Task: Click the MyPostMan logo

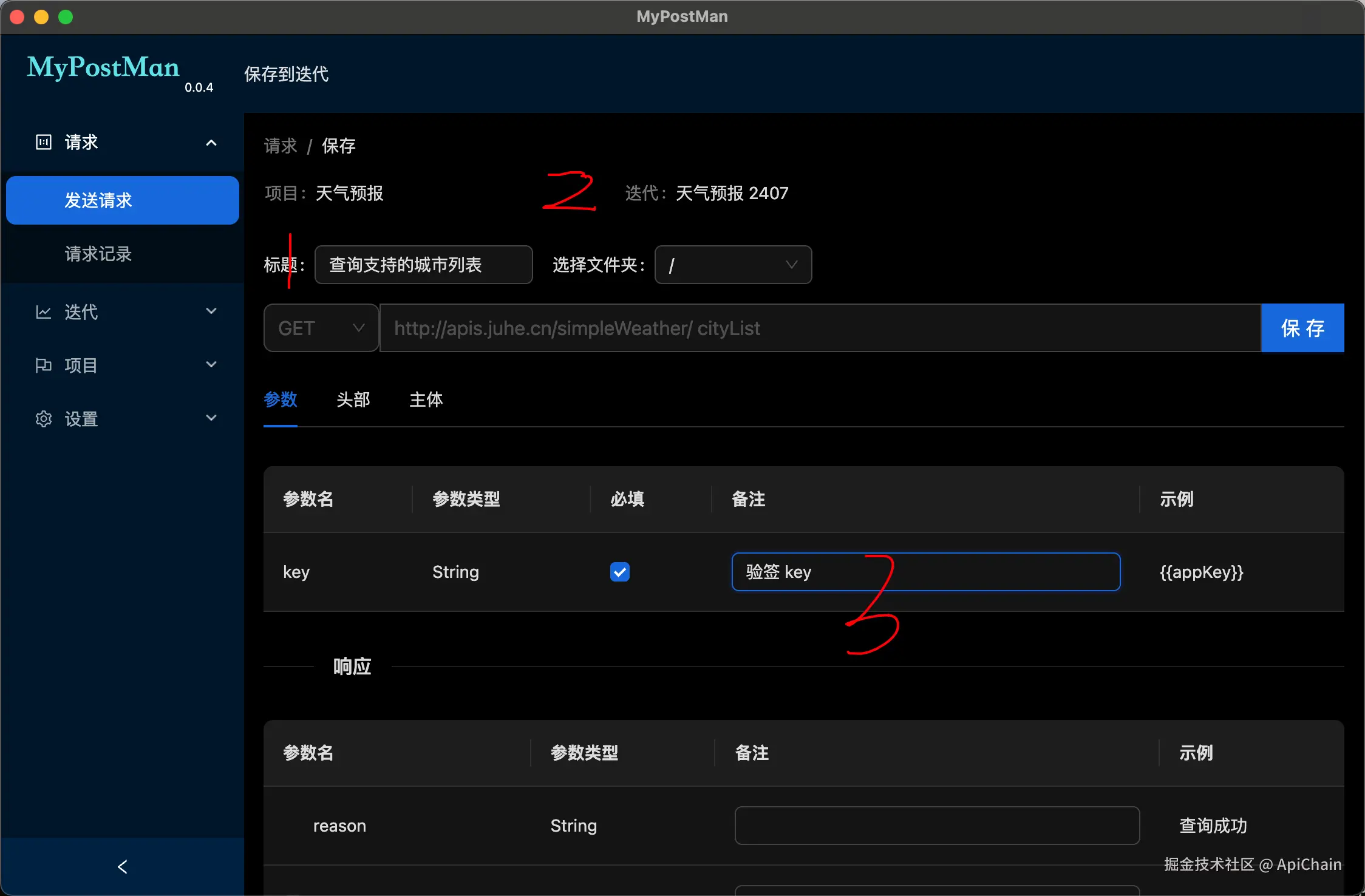Action: (103, 68)
